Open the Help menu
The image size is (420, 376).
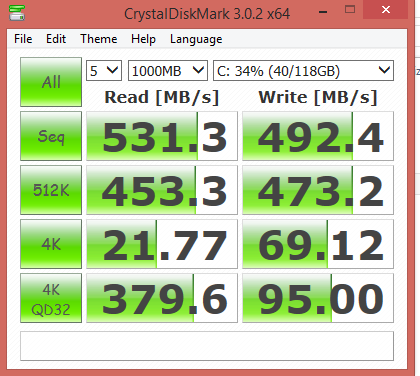143,39
